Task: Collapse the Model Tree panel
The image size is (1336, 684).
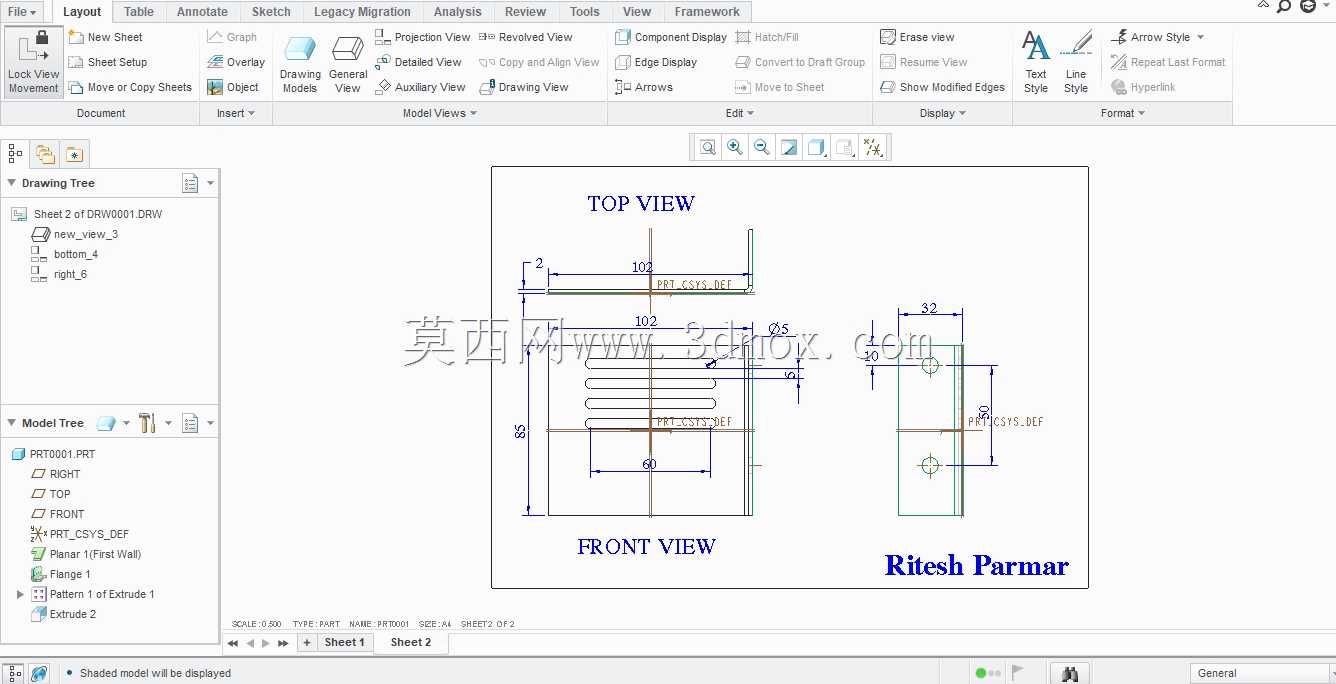Action: pyautogui.click(x=12, y=423)
